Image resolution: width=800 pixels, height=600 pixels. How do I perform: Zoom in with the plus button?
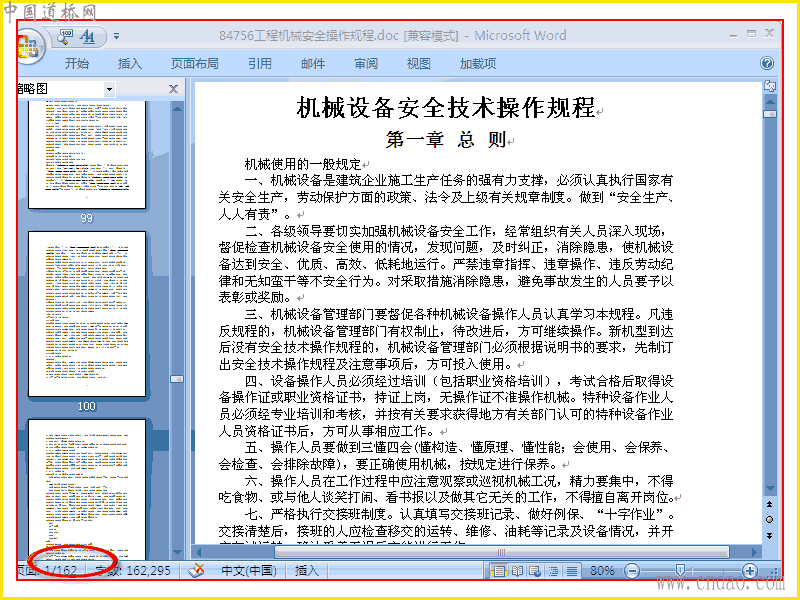pos(749,570)
